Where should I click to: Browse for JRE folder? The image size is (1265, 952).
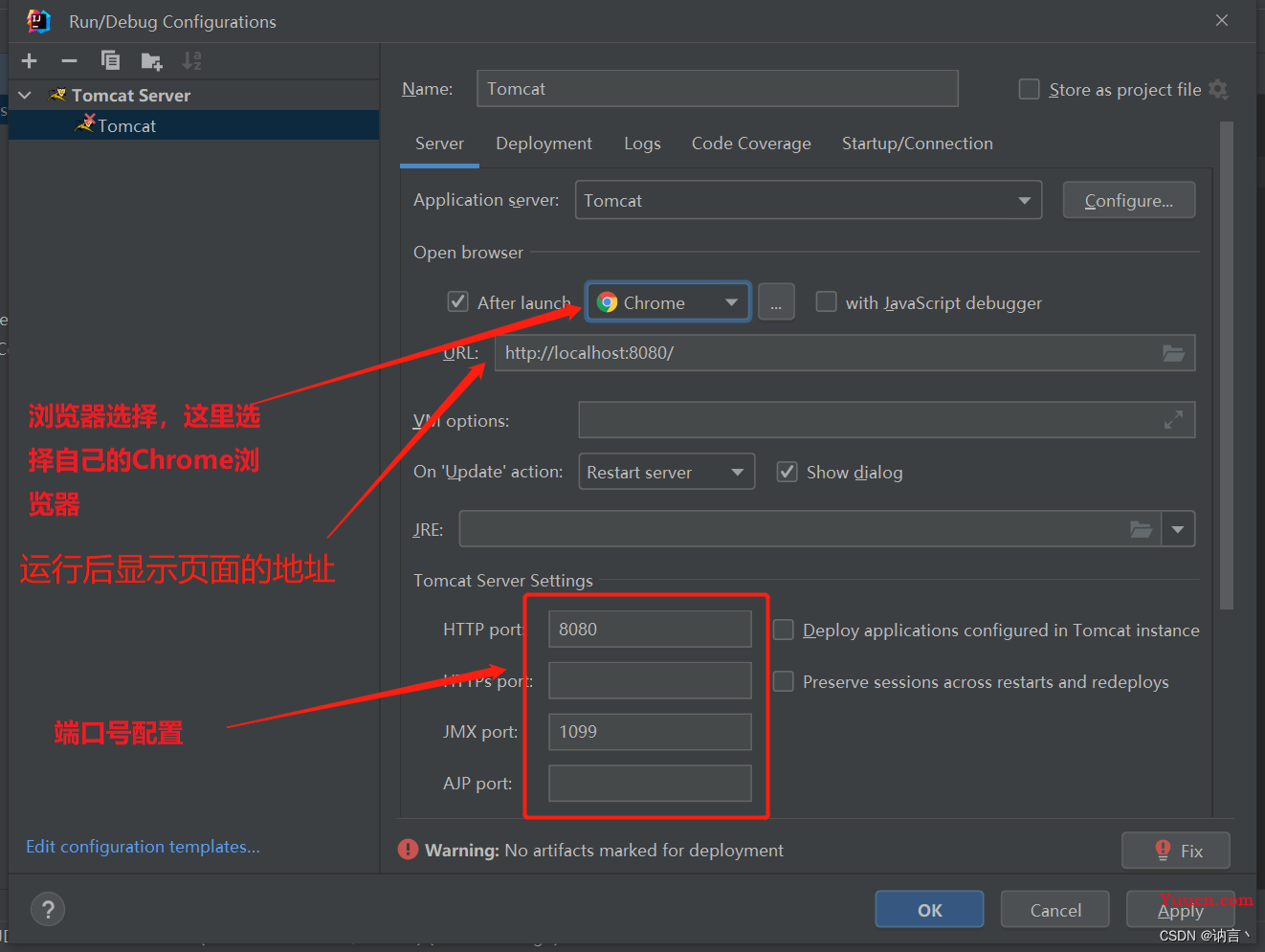[x=1141, y=529]
